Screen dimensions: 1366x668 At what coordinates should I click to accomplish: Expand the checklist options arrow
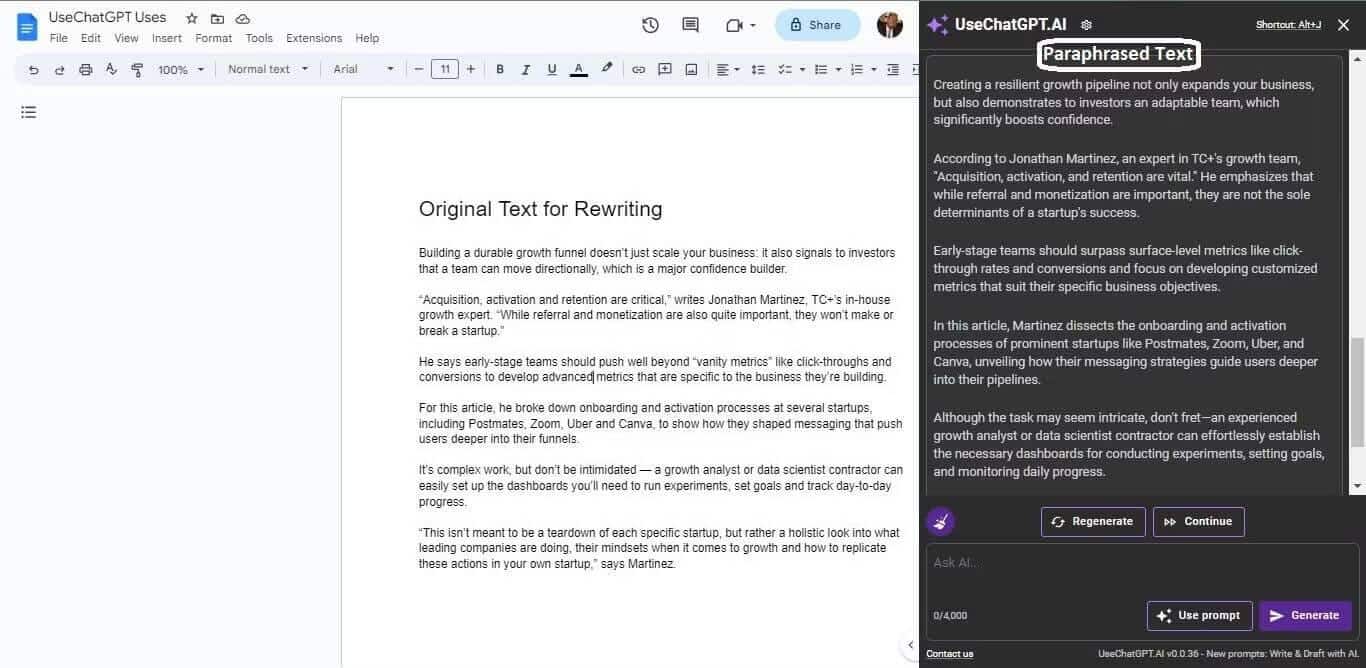click(x=801, y=69)
